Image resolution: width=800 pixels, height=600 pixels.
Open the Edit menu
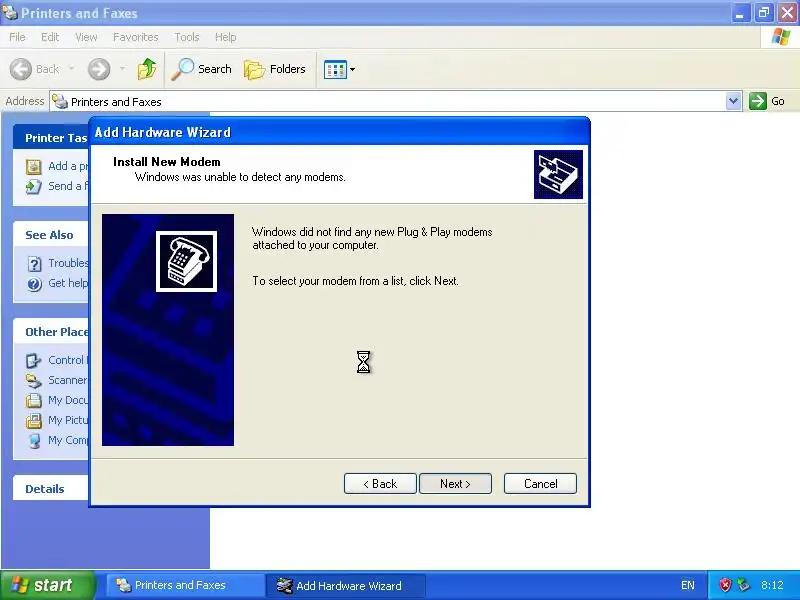[x=49, y=37]
